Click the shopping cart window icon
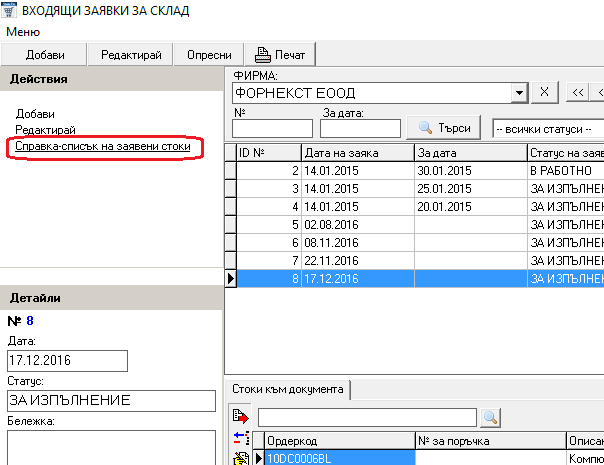 point(8,9)
